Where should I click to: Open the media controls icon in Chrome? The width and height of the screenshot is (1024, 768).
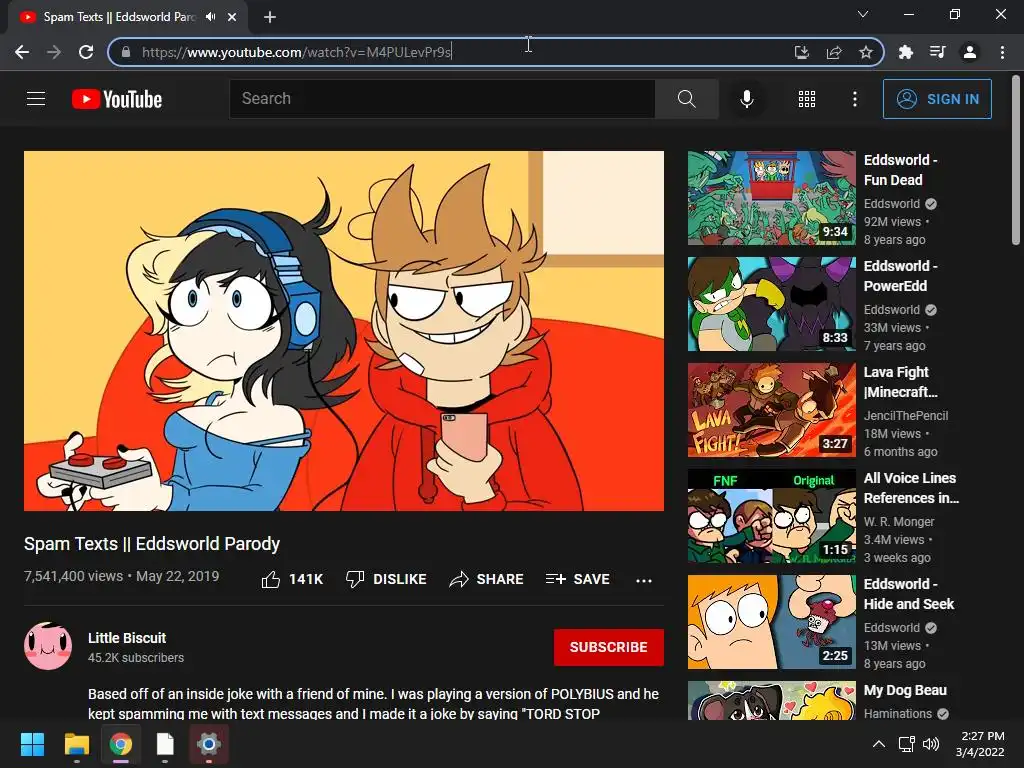coord(937,52)
